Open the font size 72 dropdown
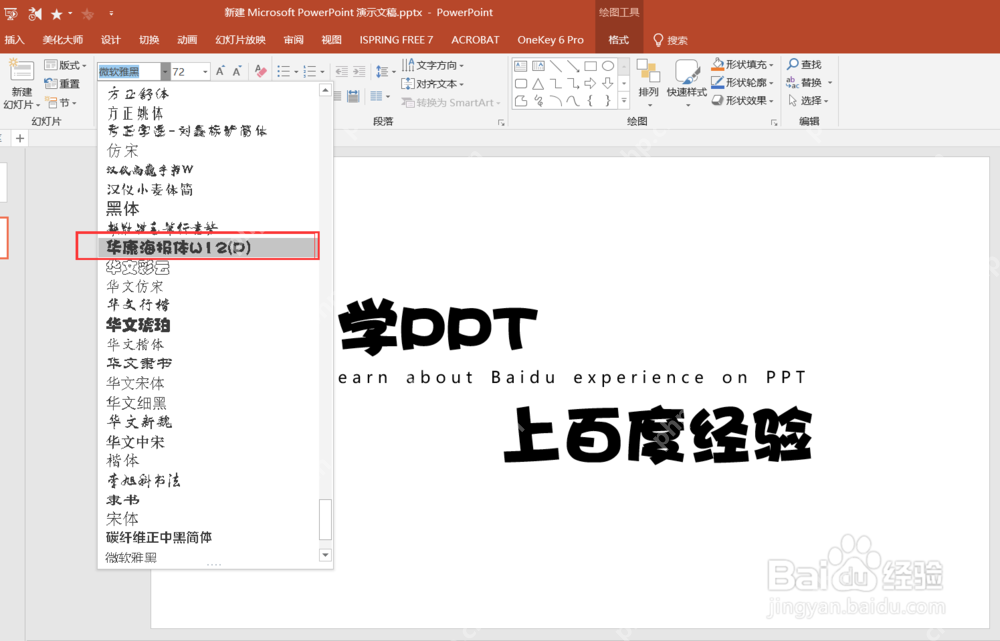Image resolution: width=1000 pixels, height=641 pixels. pos(205,71)
